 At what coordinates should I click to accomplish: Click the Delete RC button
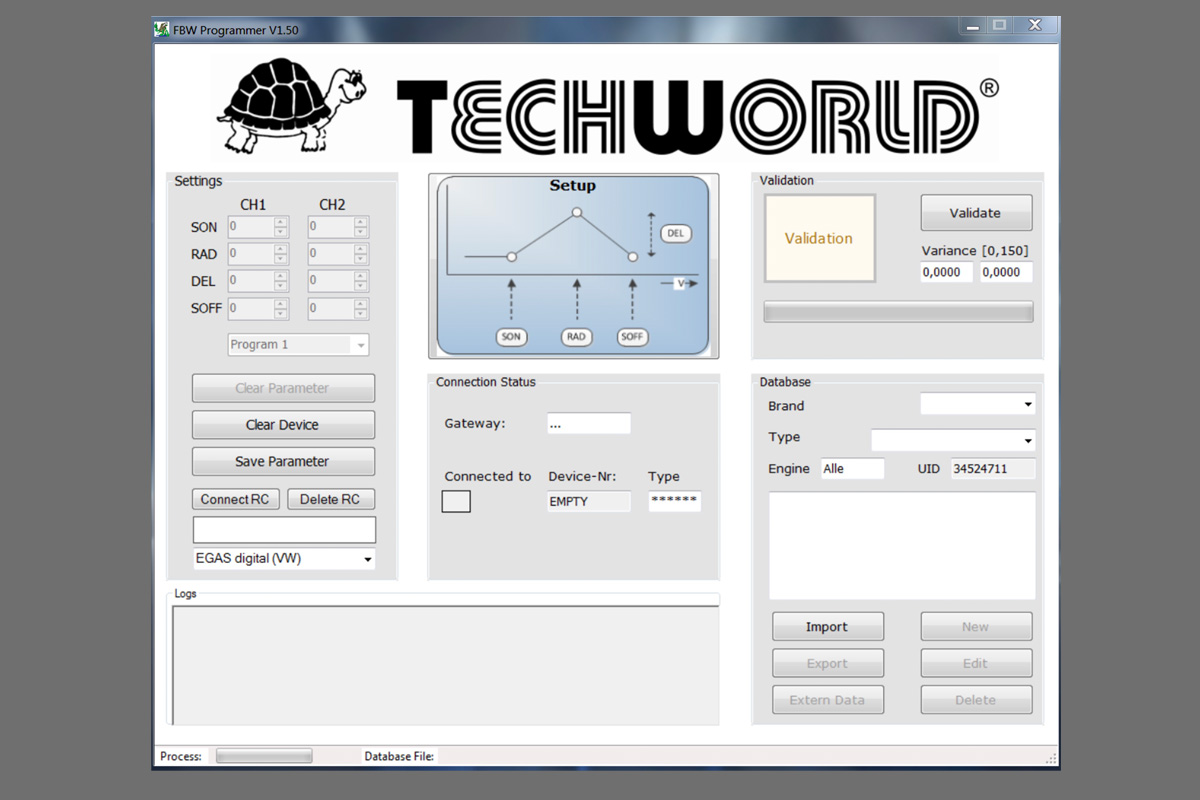tap(331, 499)
